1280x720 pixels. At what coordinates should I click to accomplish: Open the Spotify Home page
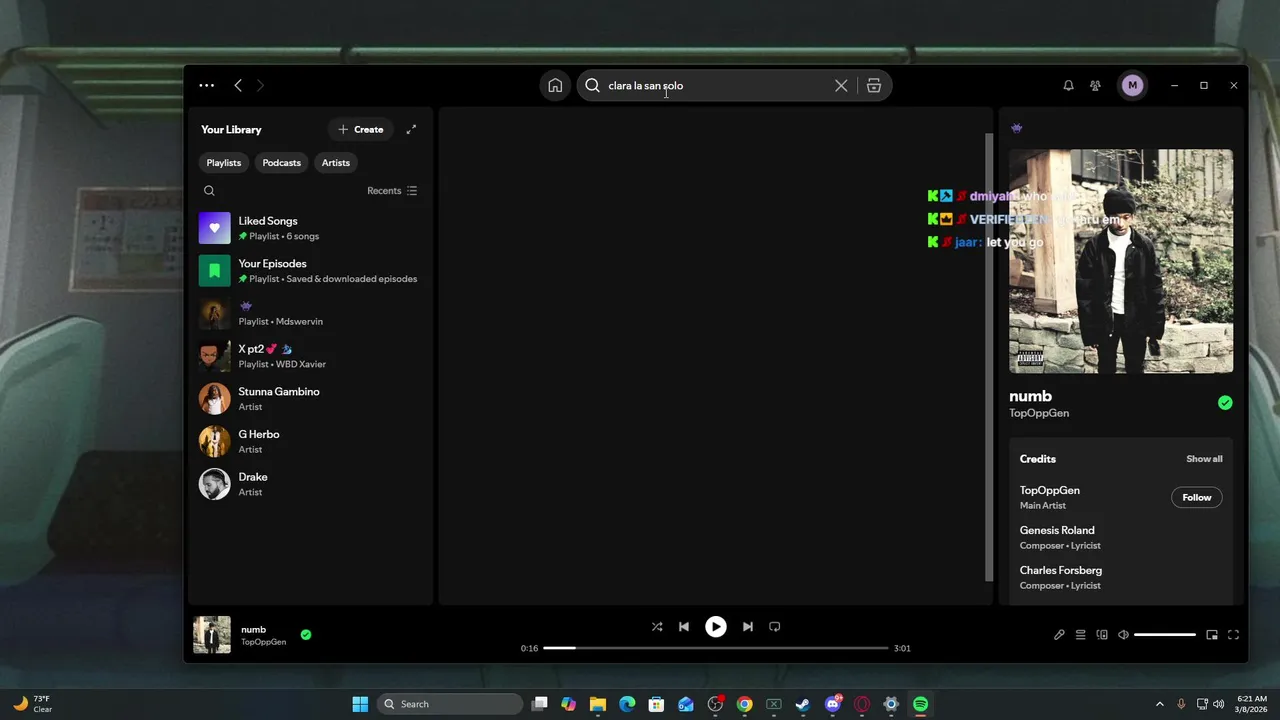[555, 85]
